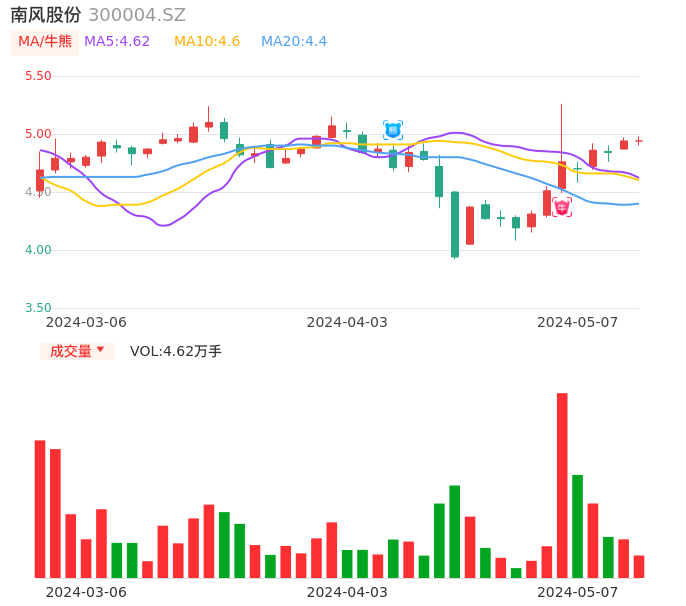Click the VOL:4.62万手 volume label
This screenshot has width=686, height=606.
point(176,351)
